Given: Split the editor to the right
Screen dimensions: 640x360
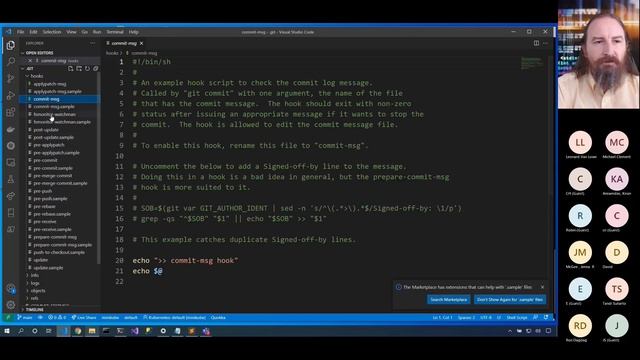Looking at the screenshot, I should [x=536, y=43].
